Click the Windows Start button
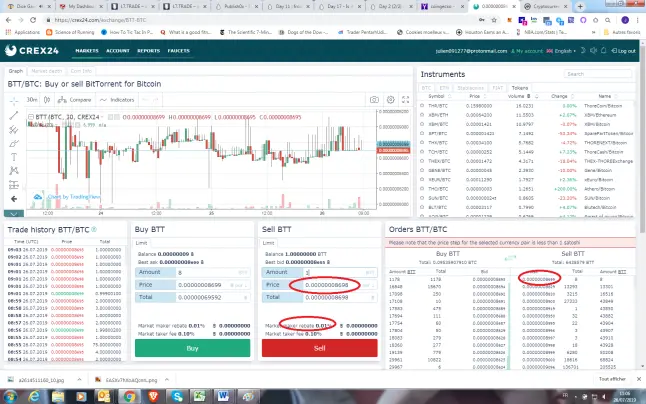The image size is (646, 404). pos(10,396)
